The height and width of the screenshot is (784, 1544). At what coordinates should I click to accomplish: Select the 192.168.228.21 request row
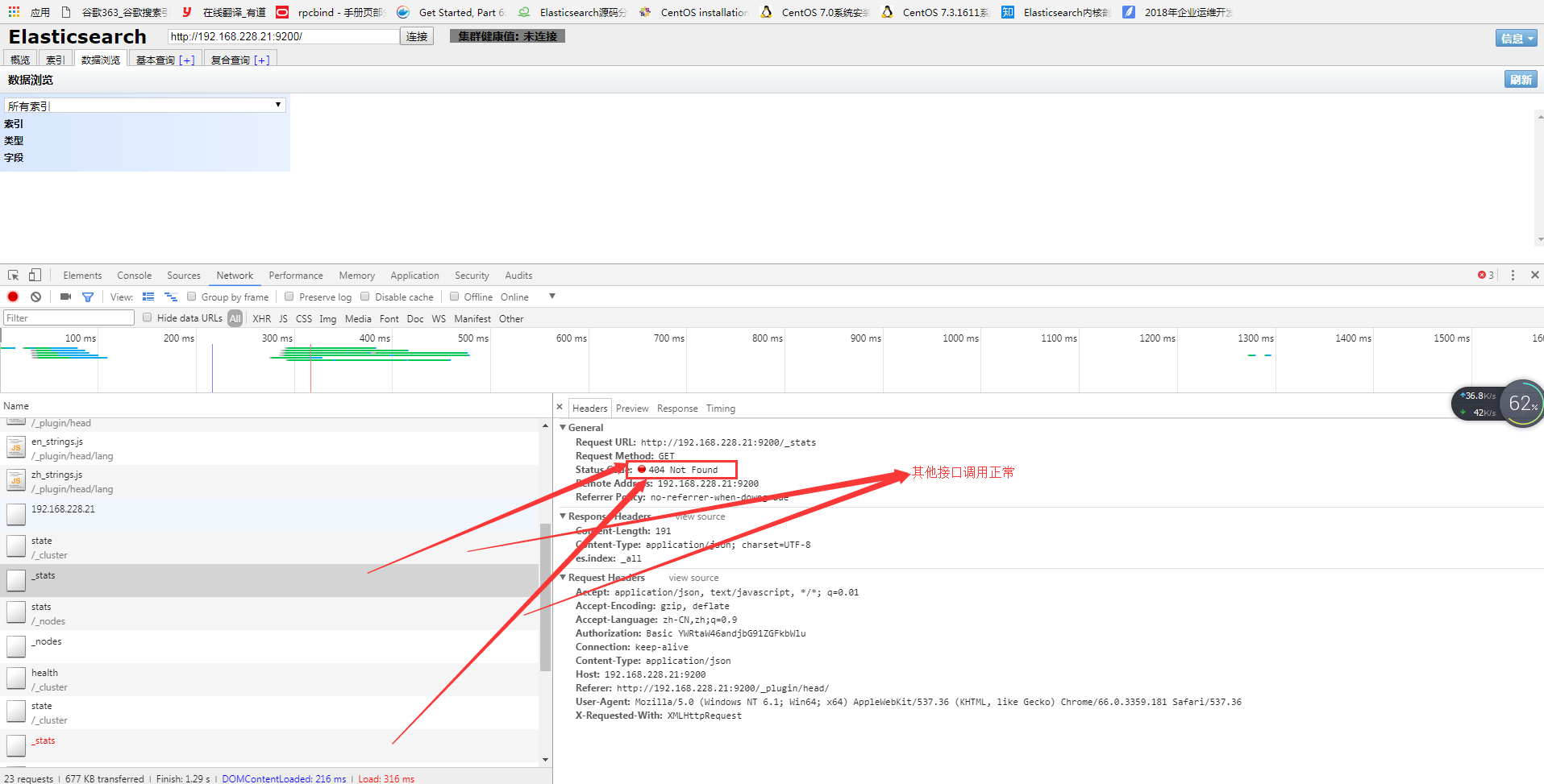coord(269,514)
